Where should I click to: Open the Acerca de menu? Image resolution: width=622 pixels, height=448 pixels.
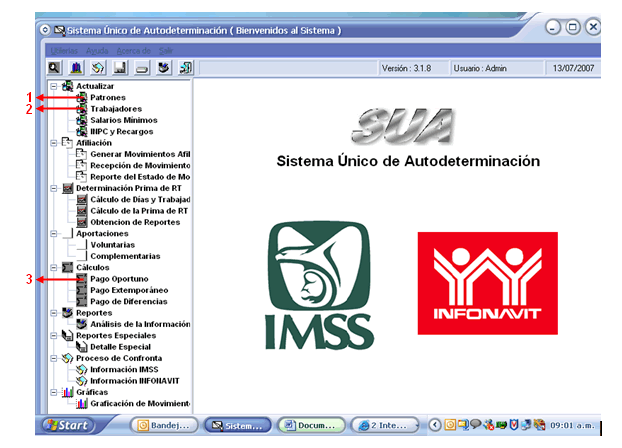(134, 51)
